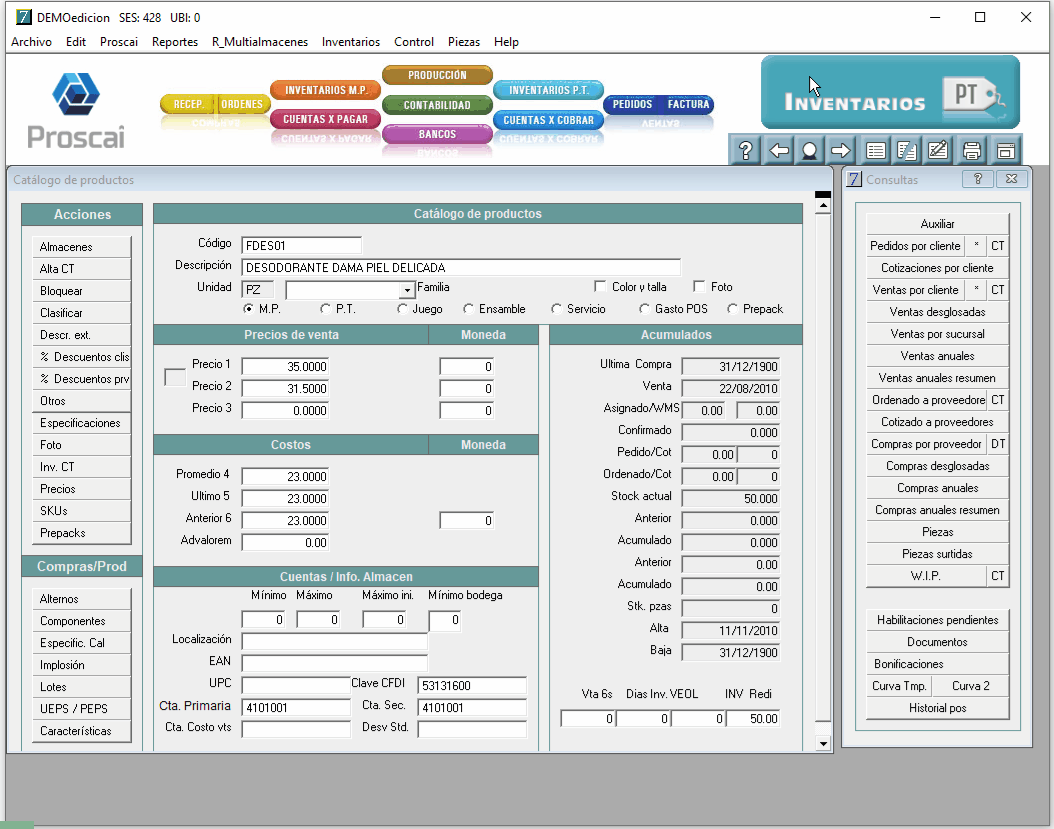
Task: Open the Inventarios menu
Action: pos(351,42)
